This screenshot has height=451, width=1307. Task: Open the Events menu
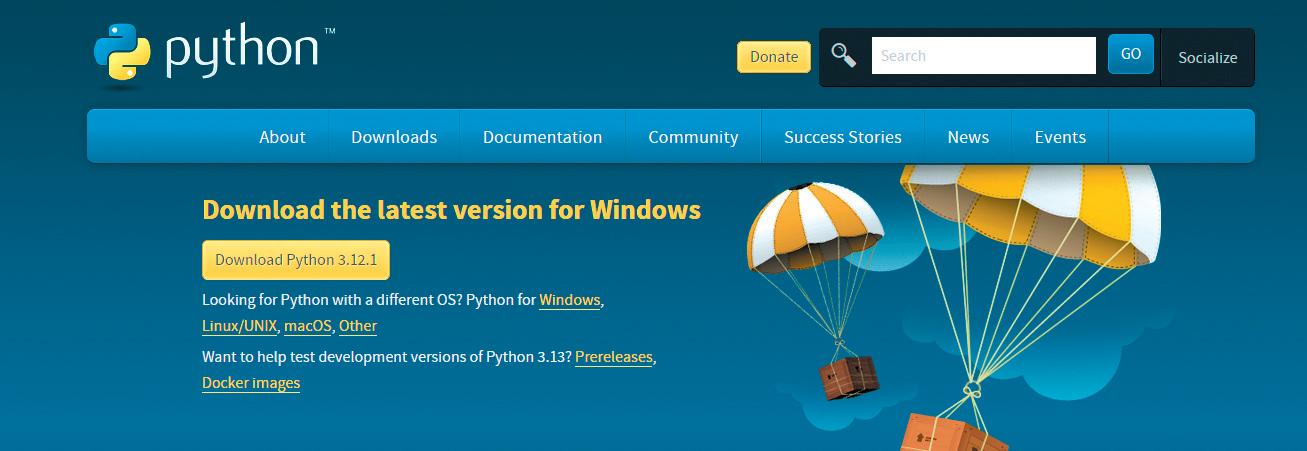point(1060,137)
